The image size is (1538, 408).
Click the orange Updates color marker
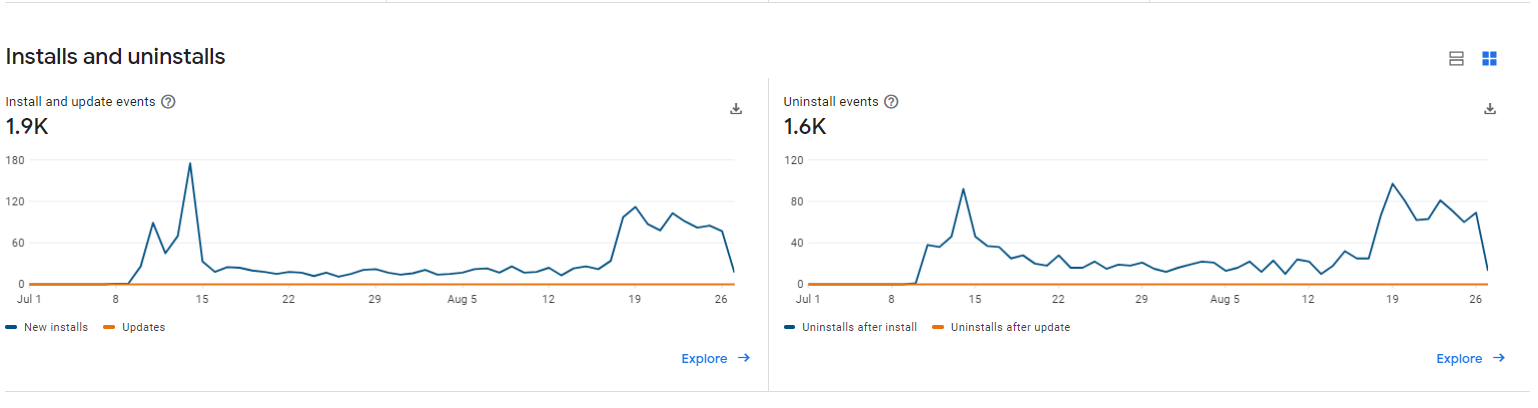click(x=108, y=327)
